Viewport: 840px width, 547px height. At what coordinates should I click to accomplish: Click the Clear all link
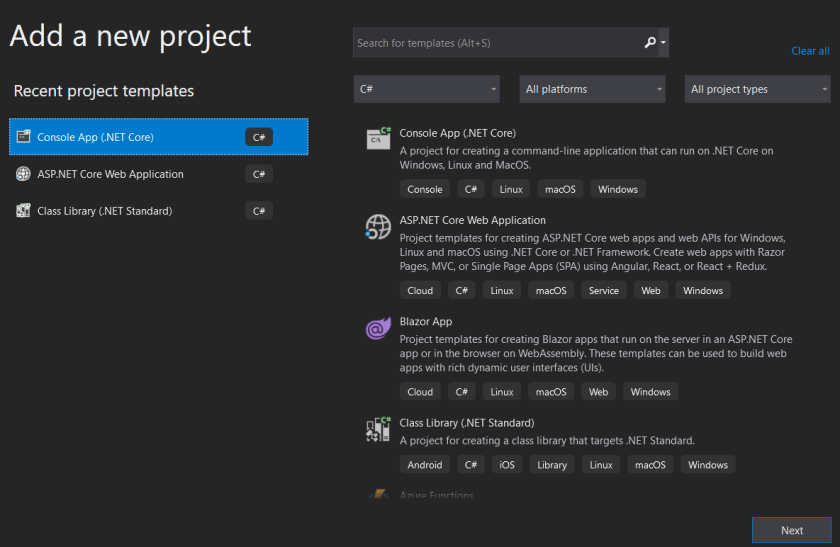[810, 51]
